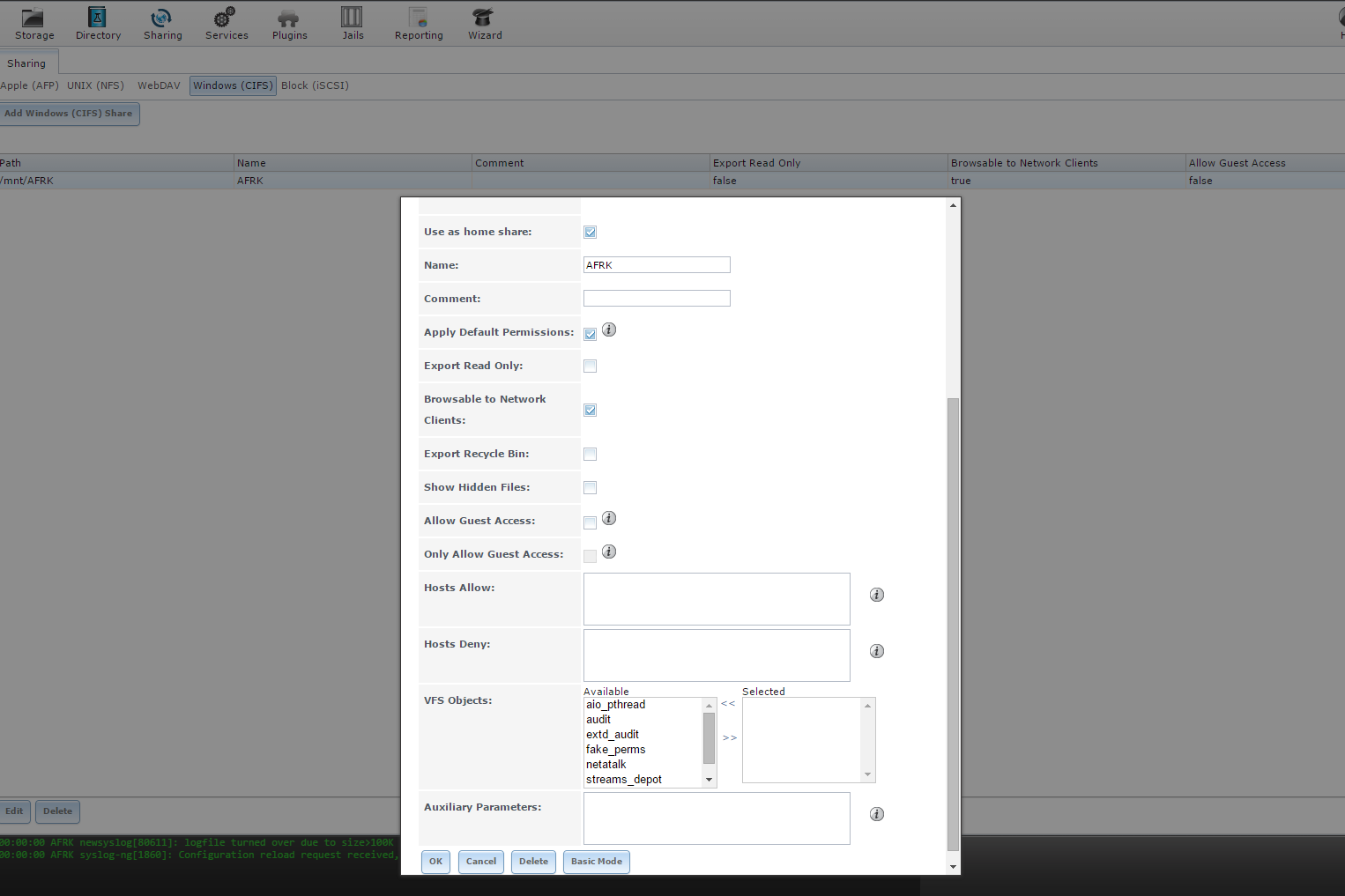Click the >> arrow to add VFS object
The image size is (1345, 896).
[730, 737]
